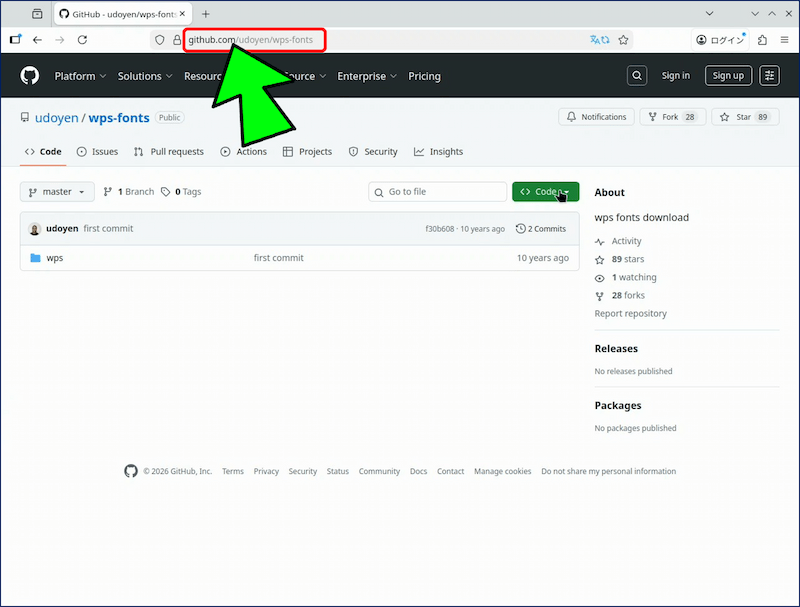Image resolution: width=800 pixels, height=607 pixels.
Task: Reload the page with browser refresh icon
Action: click(82, 40)
